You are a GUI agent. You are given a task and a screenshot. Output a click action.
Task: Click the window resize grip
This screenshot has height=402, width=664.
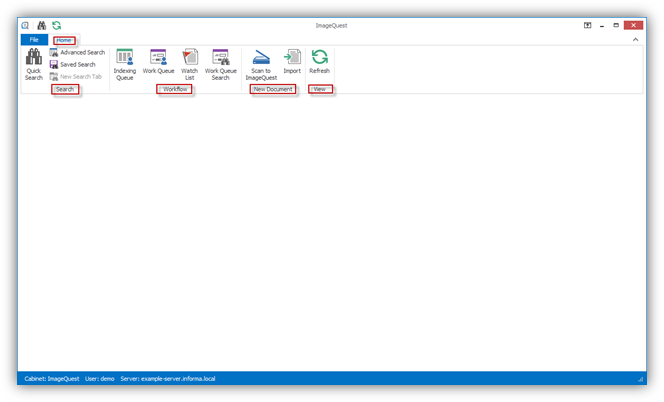[640, 380]
